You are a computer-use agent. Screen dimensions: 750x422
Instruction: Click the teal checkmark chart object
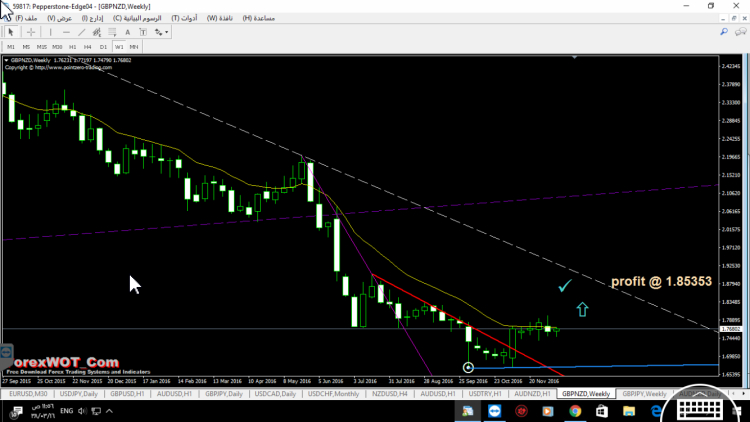pyautogui.click(x=565, y=286)
